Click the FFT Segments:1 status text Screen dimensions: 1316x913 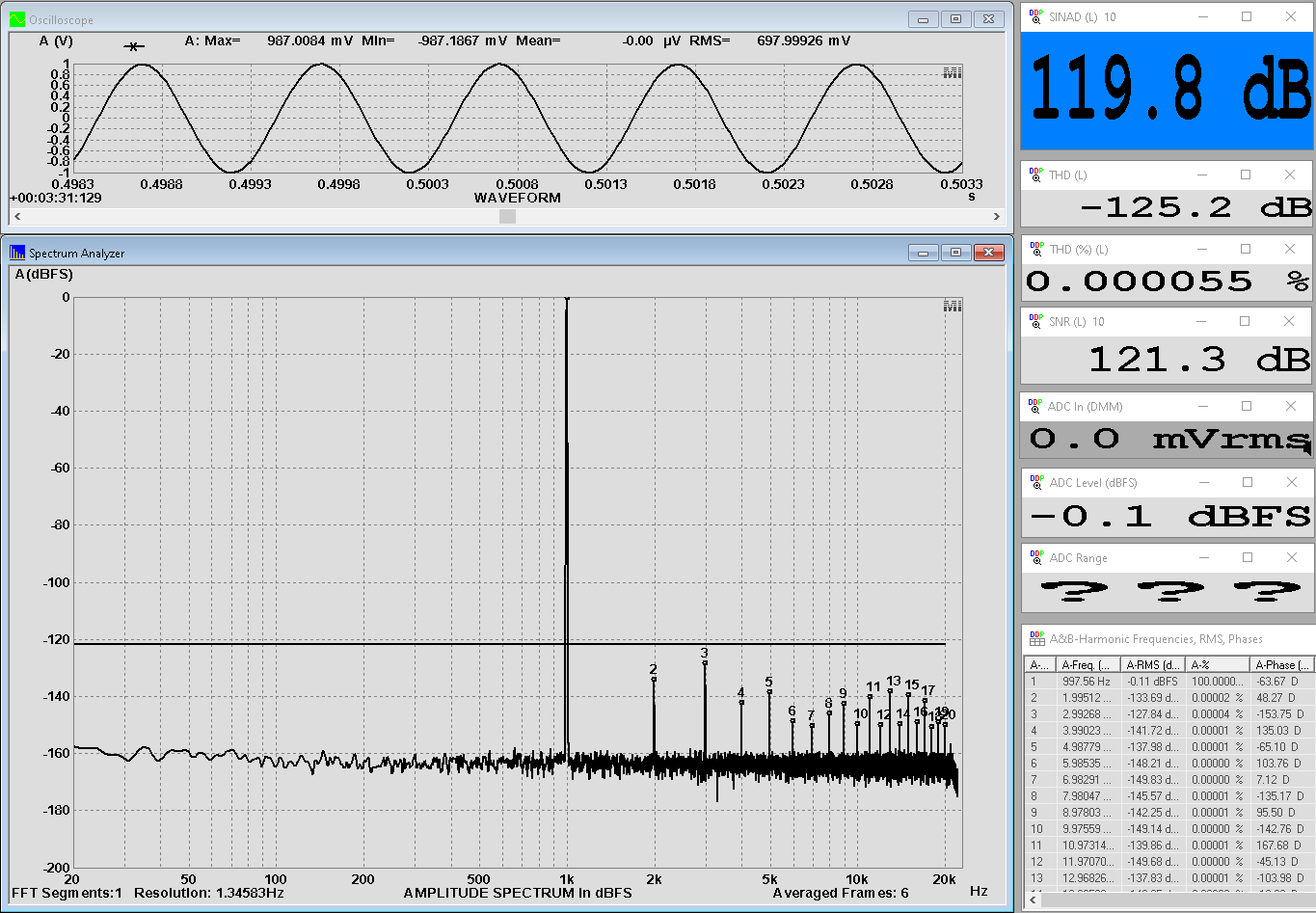(67, 893)
